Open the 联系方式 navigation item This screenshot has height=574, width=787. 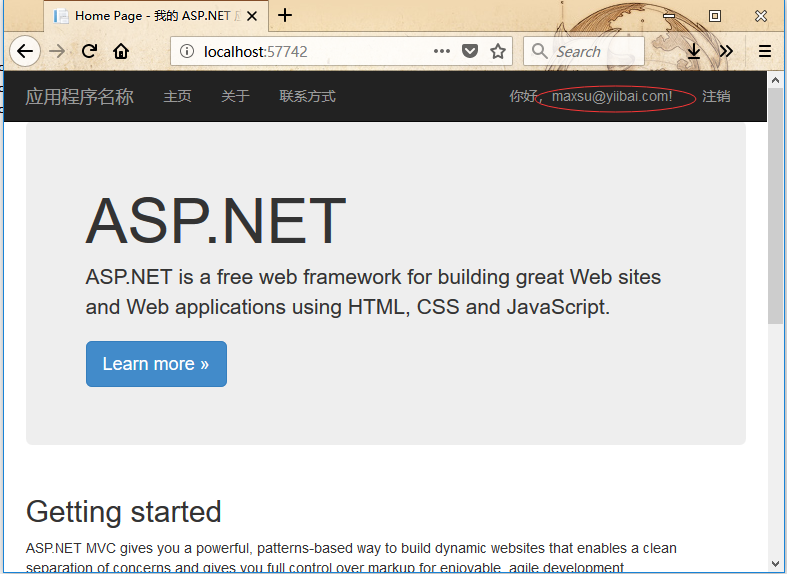307,97
